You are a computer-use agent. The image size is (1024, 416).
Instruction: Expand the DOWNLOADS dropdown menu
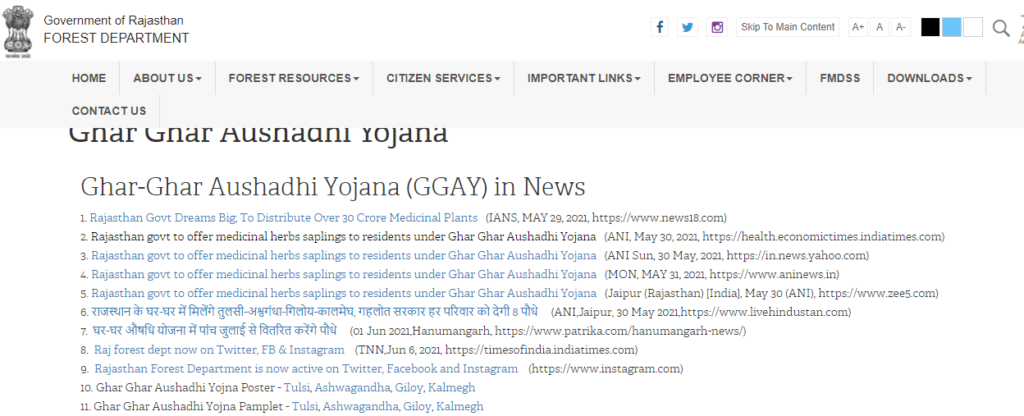click(929, 78)
